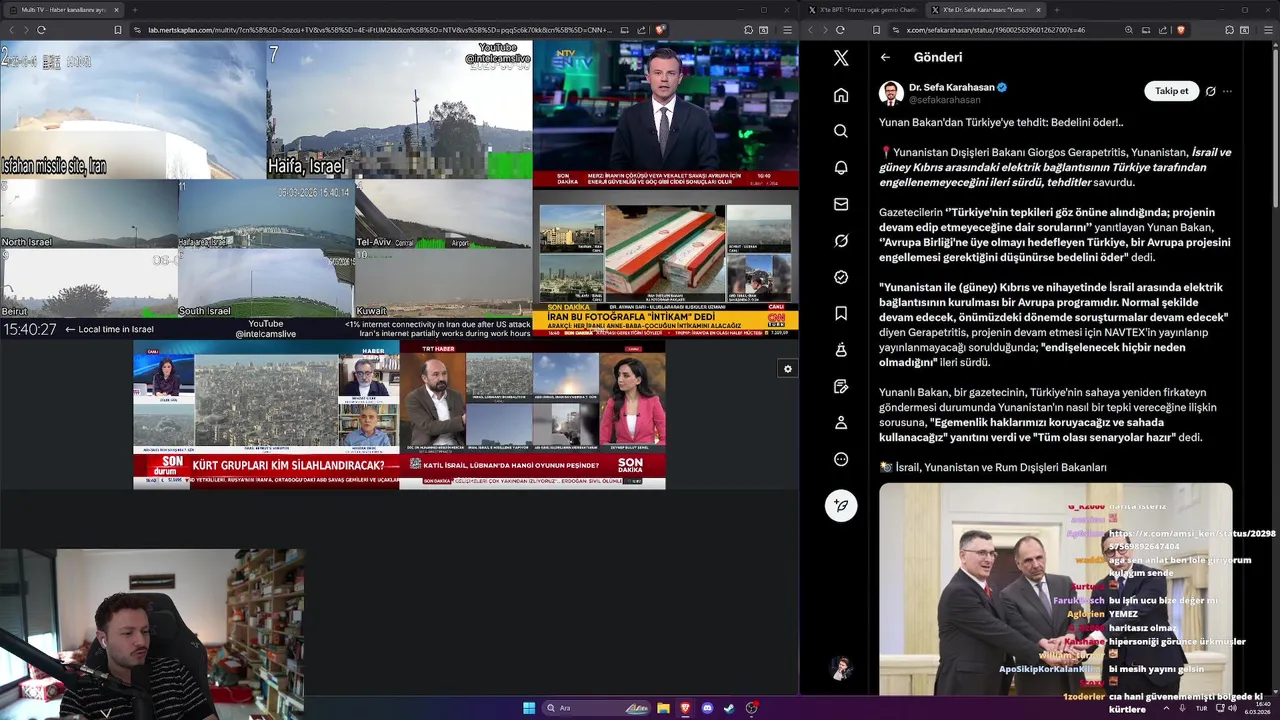Open File Explorer from taskbar
This screenshot has width=1280, height=720.
click(x=663, y=708)
